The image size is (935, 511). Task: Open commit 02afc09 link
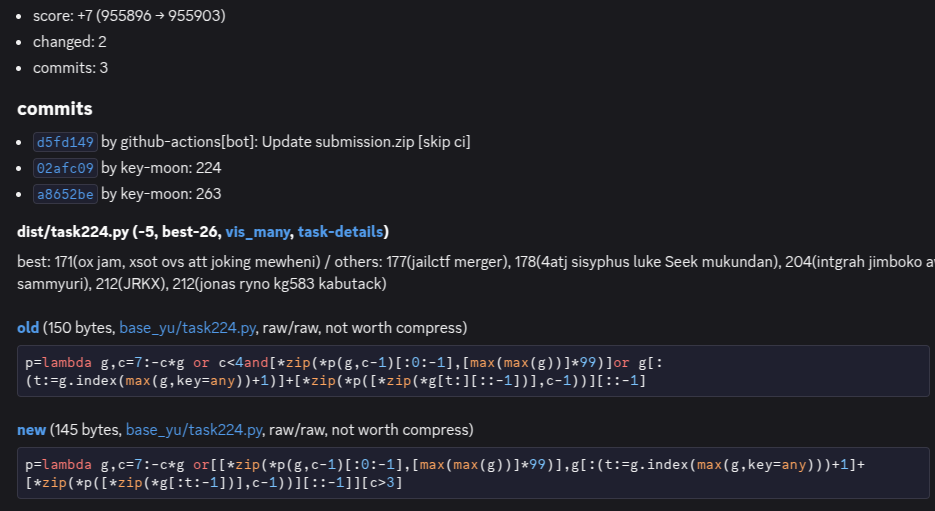coord(65,168)
